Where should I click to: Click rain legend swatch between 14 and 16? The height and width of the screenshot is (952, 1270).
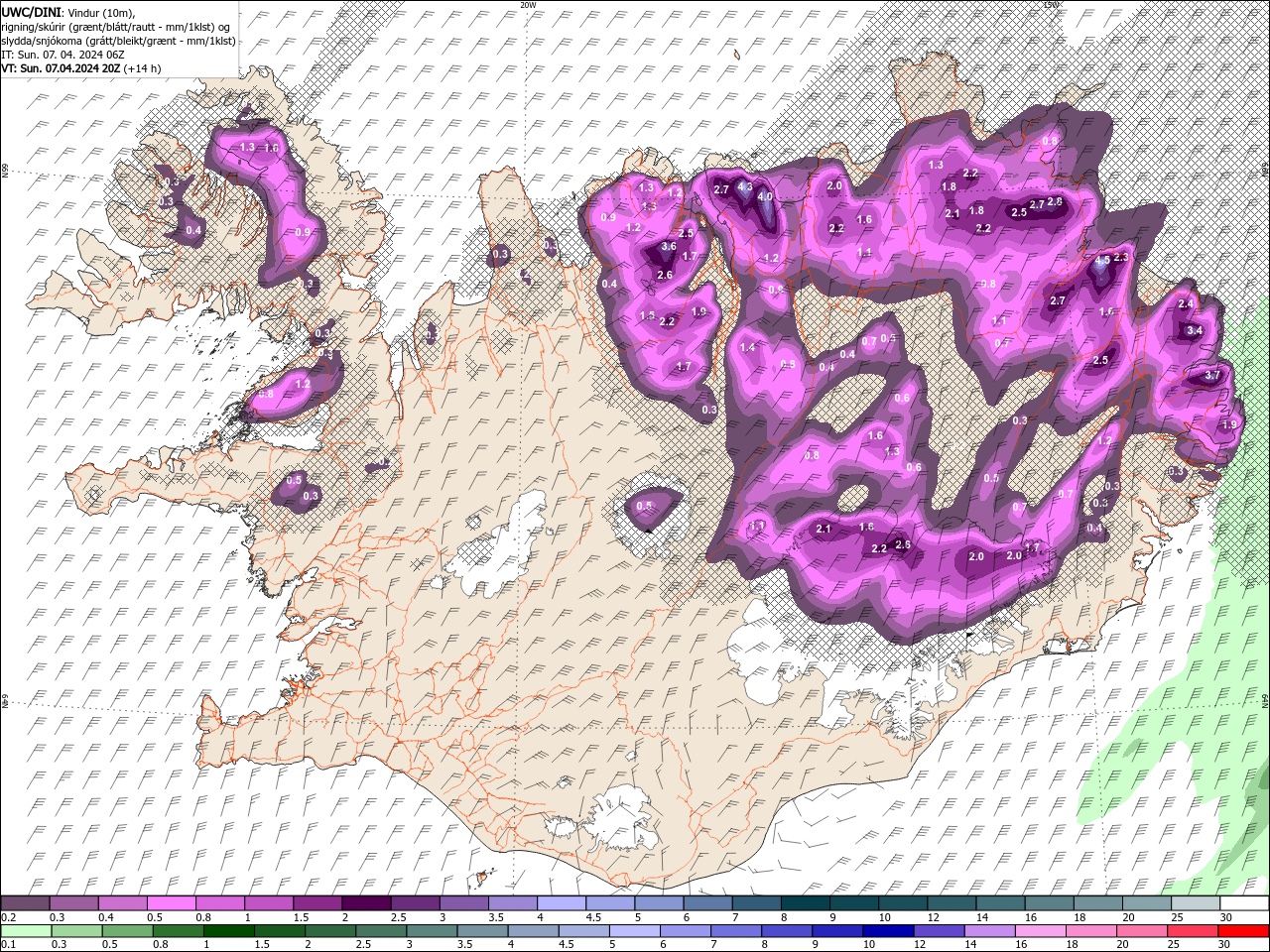click(988, 931)
